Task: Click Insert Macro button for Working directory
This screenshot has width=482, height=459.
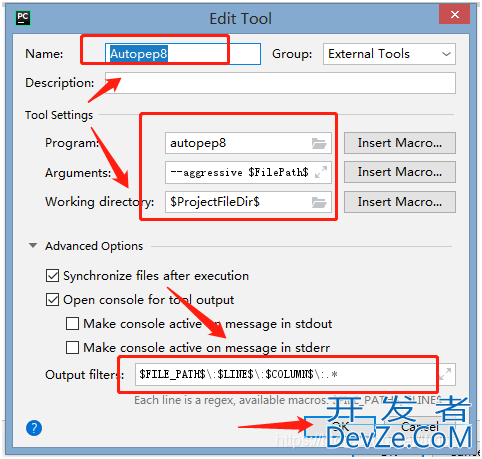Action: tap(400, 202)
